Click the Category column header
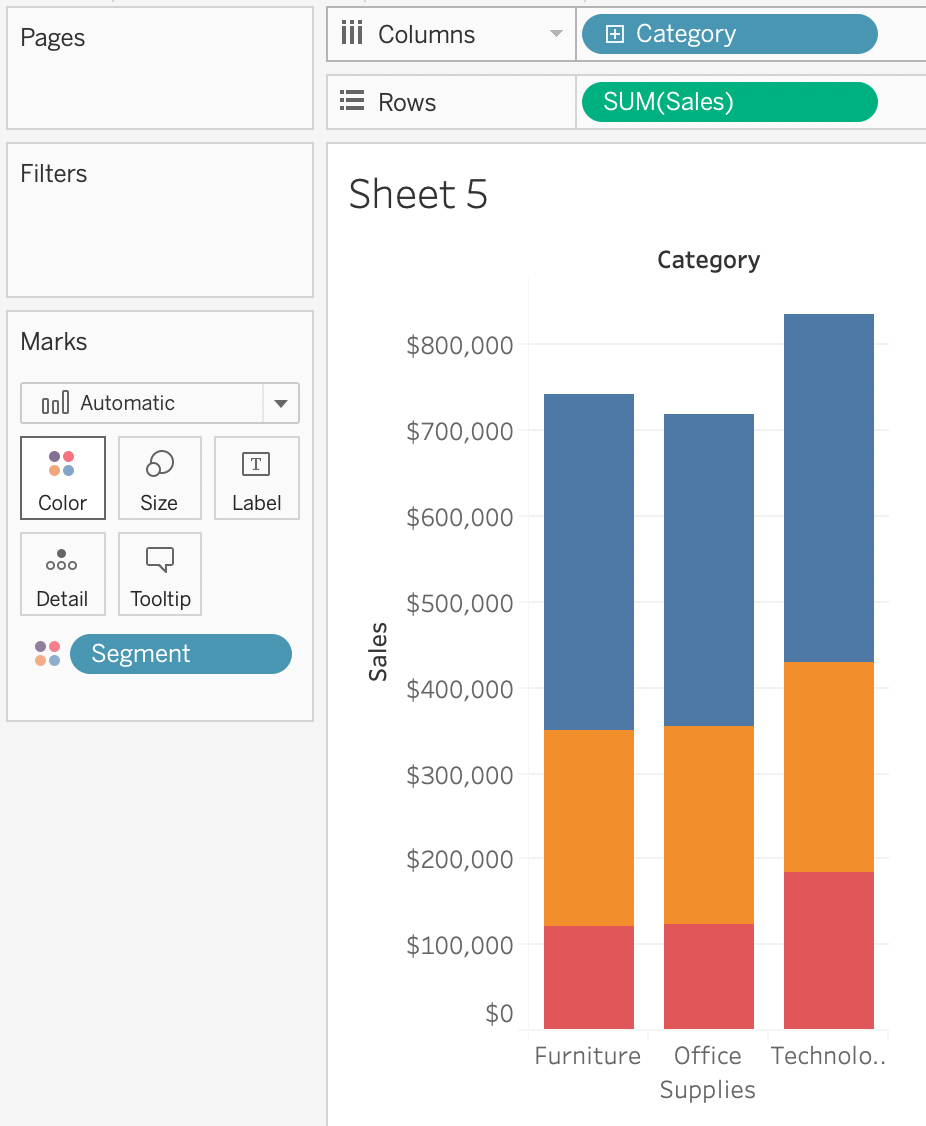This screenshot has width=926, height=1126. point(708,260)
